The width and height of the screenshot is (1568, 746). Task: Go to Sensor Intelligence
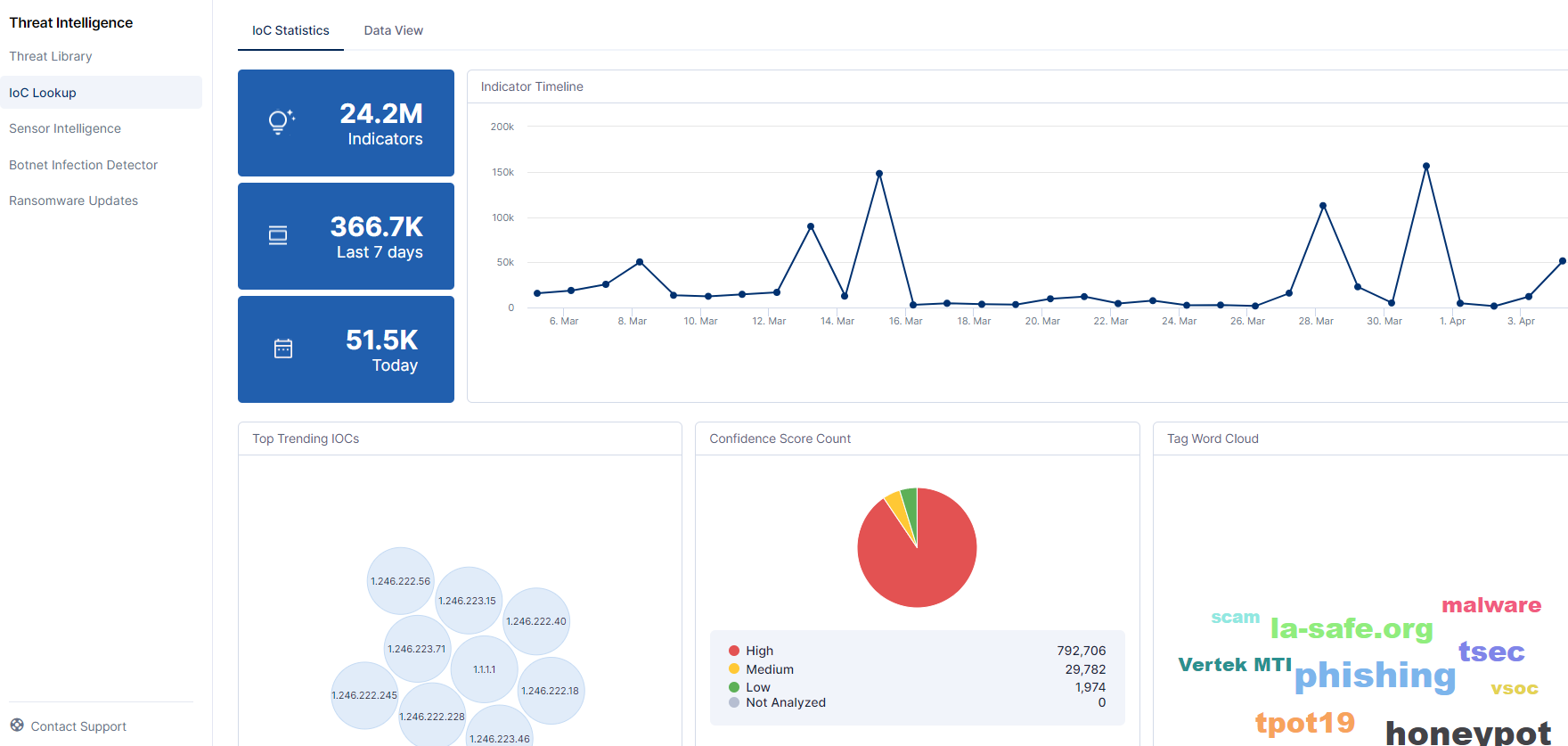pos(65,128)
